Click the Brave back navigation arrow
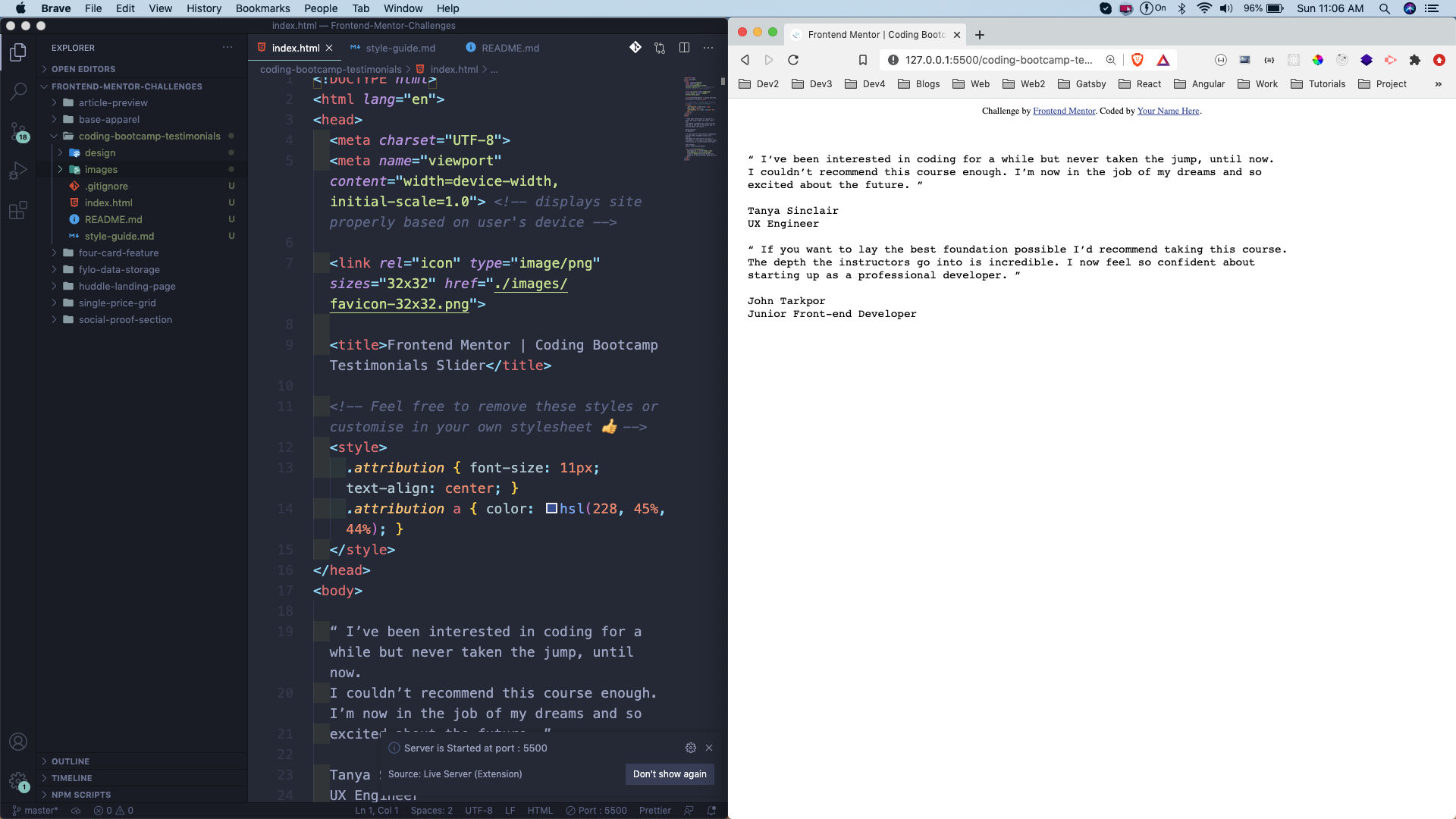The width and height of the screenshot is (1456, 819). point(745,60)
